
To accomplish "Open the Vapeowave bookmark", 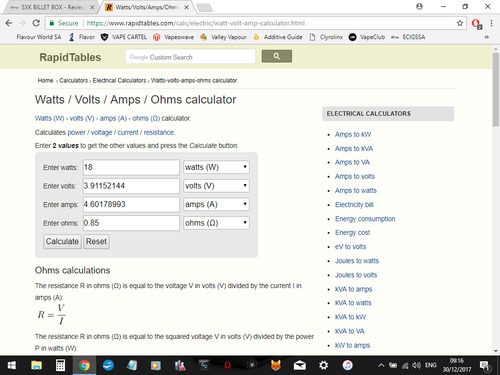I will [174, 37].
